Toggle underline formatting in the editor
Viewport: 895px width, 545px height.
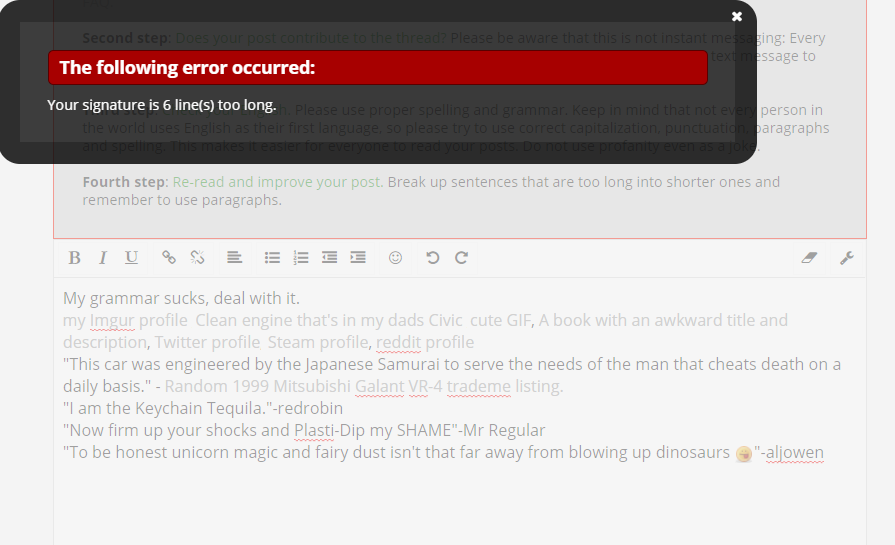[131, 258]
